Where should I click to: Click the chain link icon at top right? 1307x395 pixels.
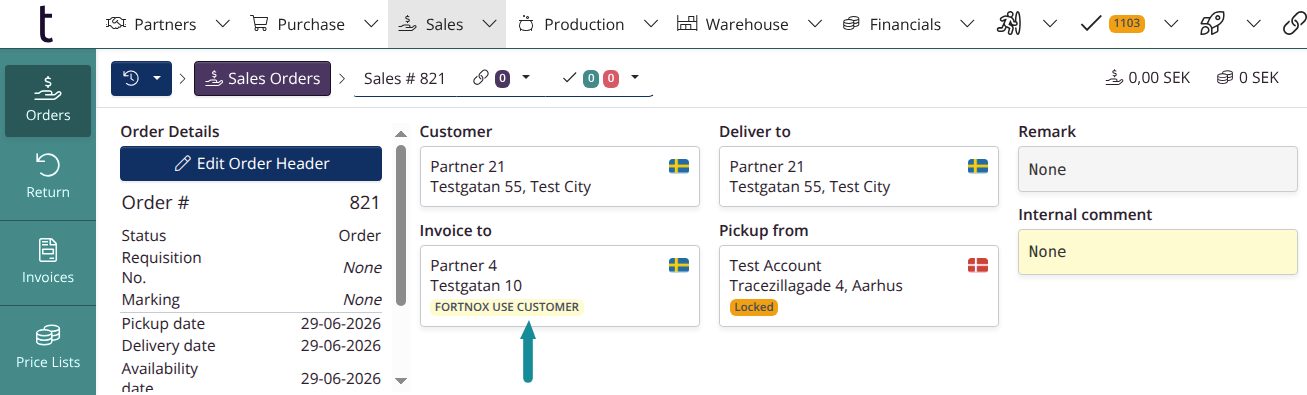tap(1293, 24)
